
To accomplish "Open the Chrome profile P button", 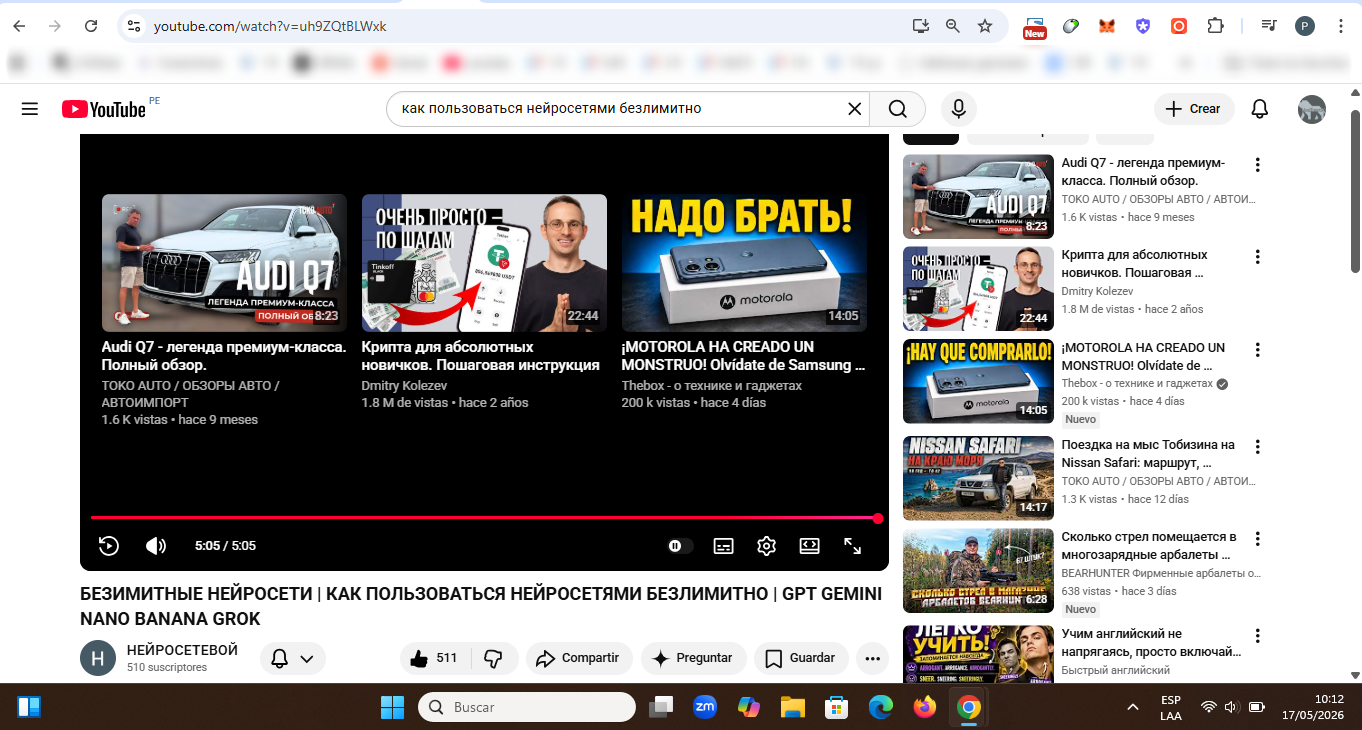I will tap(1305, 26).
